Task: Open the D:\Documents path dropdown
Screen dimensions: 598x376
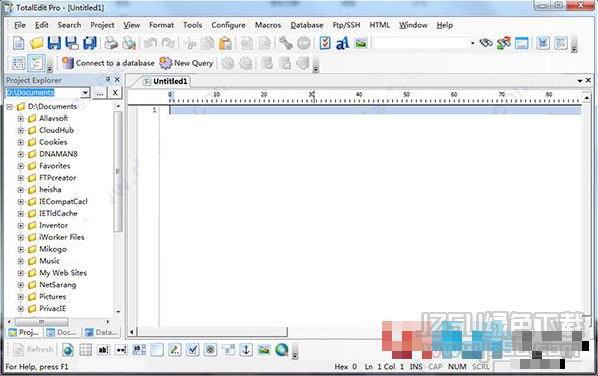Action: pyautogui.click(x=85, y=92)
